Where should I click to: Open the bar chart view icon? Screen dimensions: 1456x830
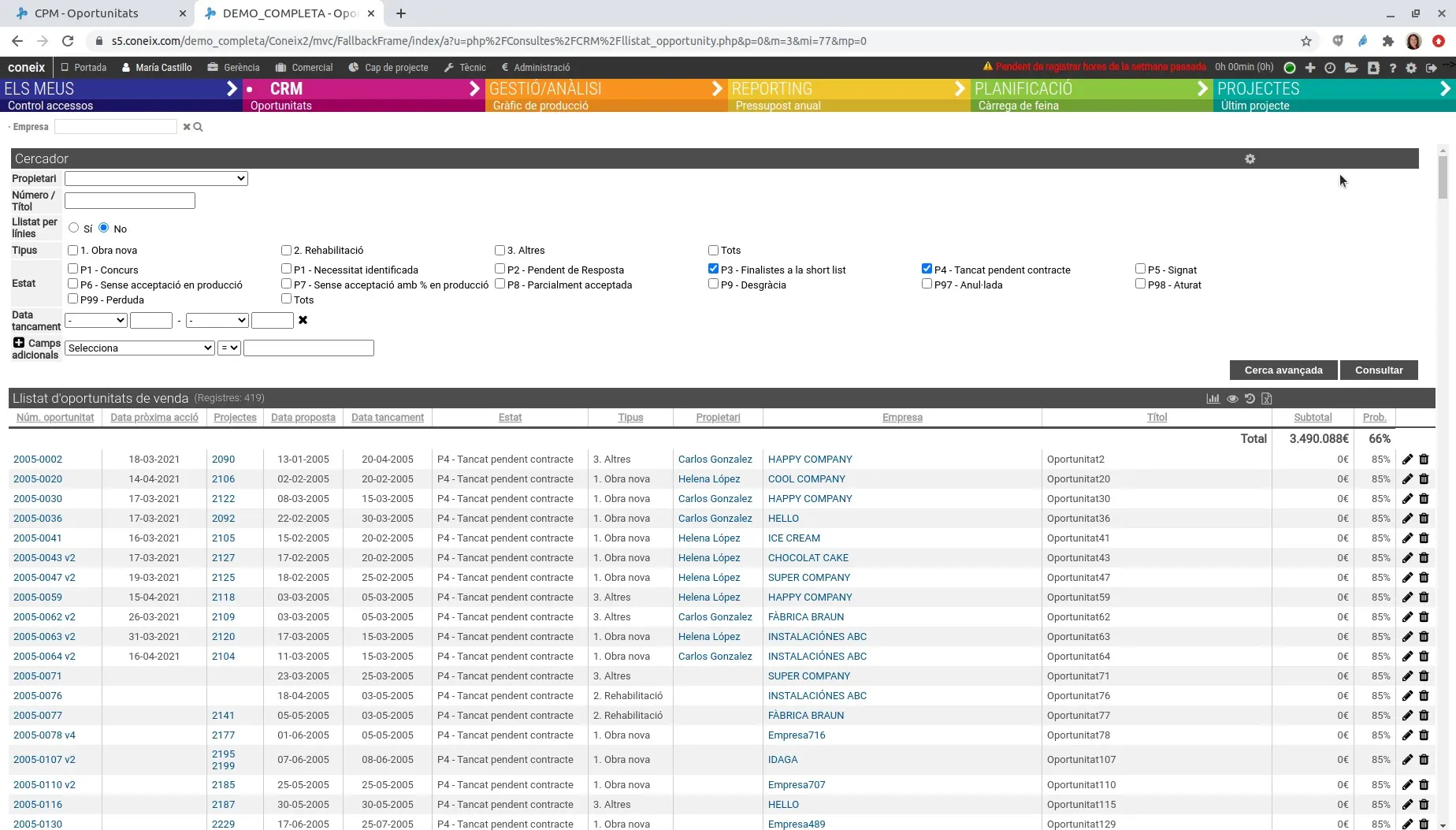click(x=1213, y=399)
